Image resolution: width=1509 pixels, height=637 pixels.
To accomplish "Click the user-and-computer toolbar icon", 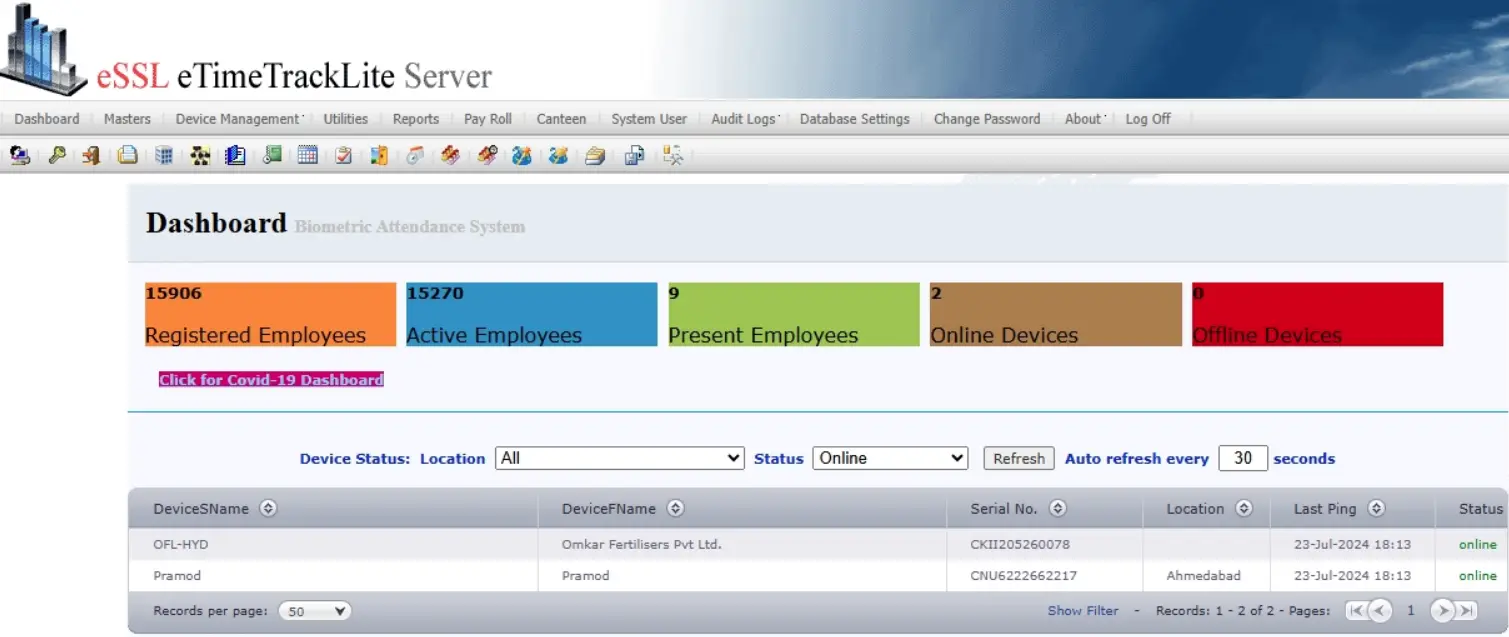I will click(x=19, y=155).
